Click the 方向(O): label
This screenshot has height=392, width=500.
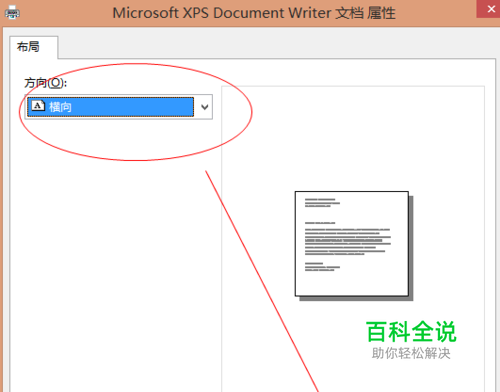[46, 83]
